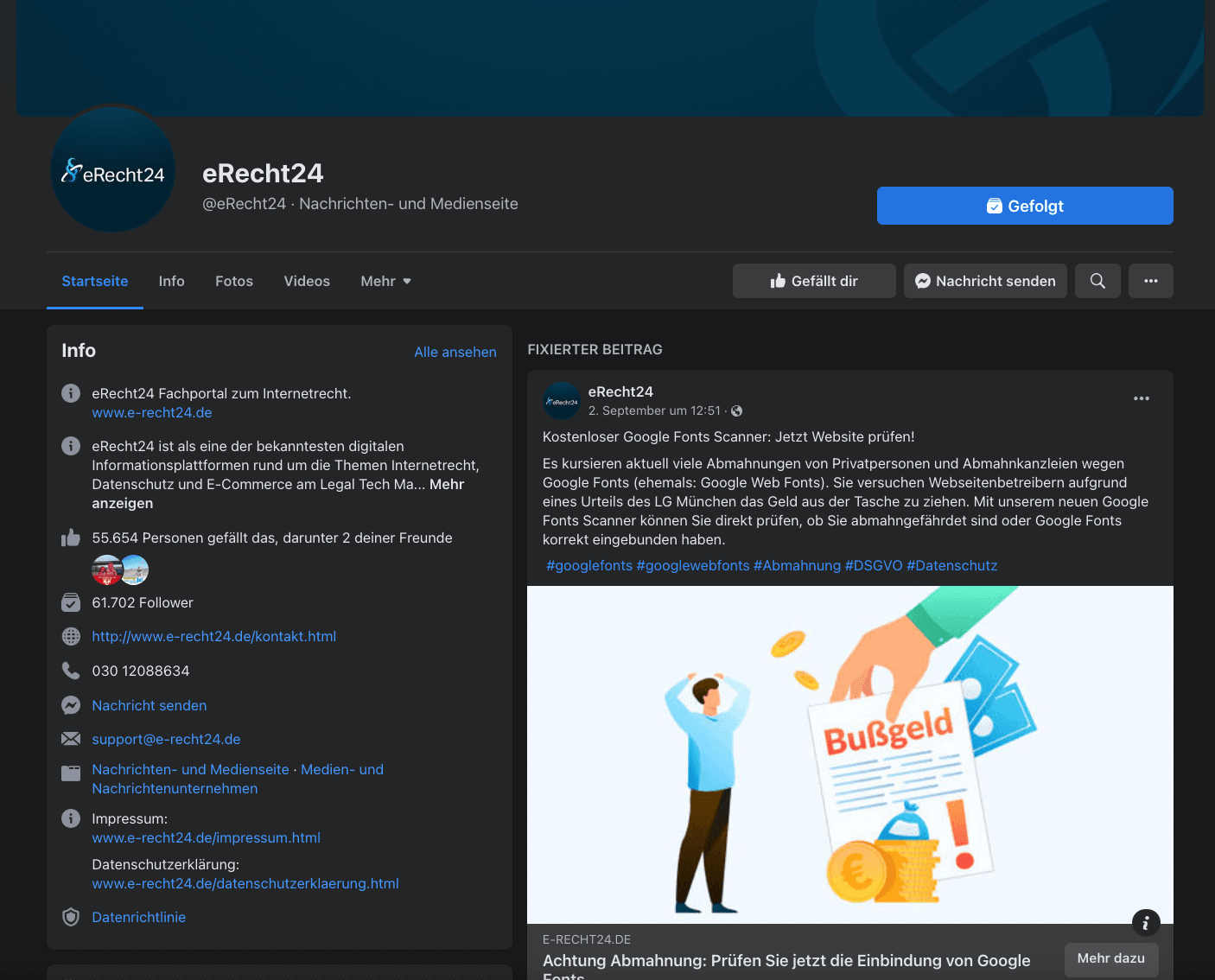Viewport: 1215px width, 980px height.
Task: Click the globe icon next to website link
Action: click(71, 636)
